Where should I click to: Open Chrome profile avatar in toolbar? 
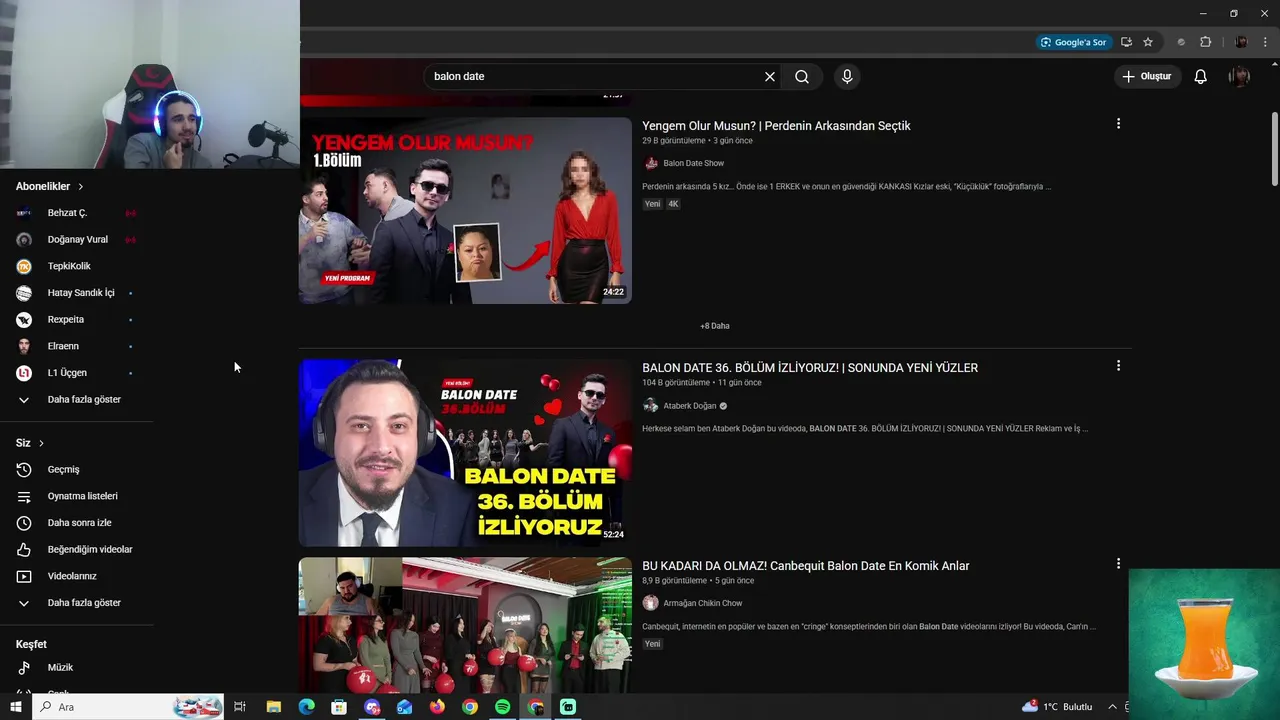[x=1241, y=42]
